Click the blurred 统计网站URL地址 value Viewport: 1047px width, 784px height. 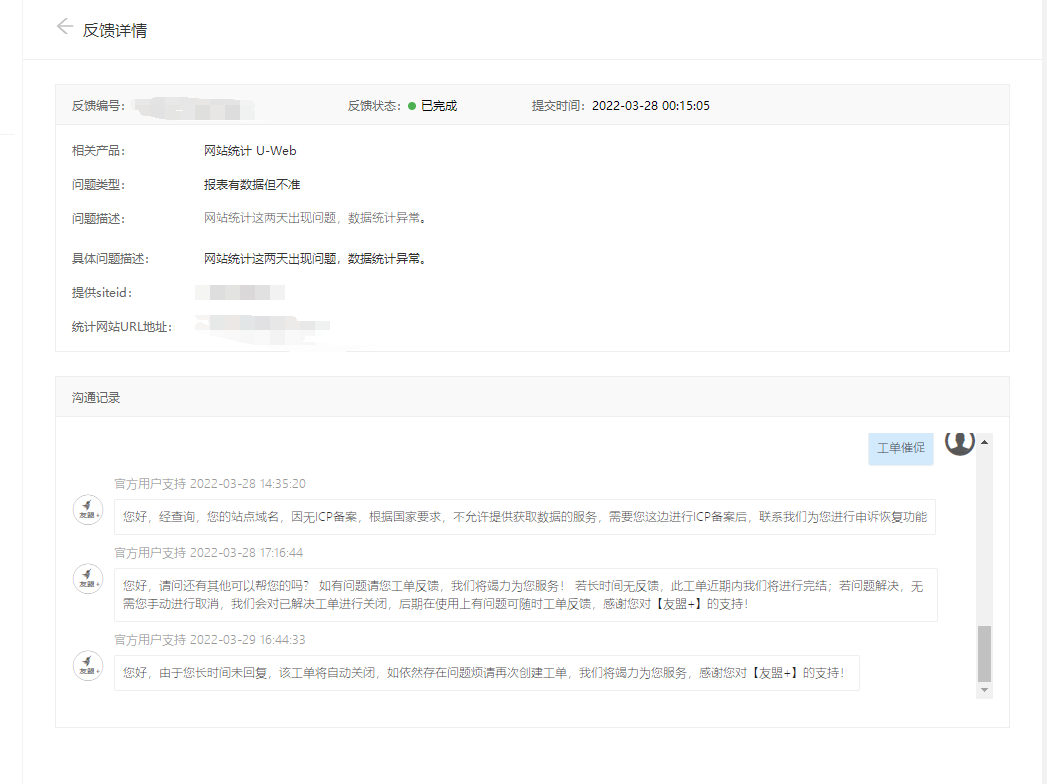pos(262,325)
